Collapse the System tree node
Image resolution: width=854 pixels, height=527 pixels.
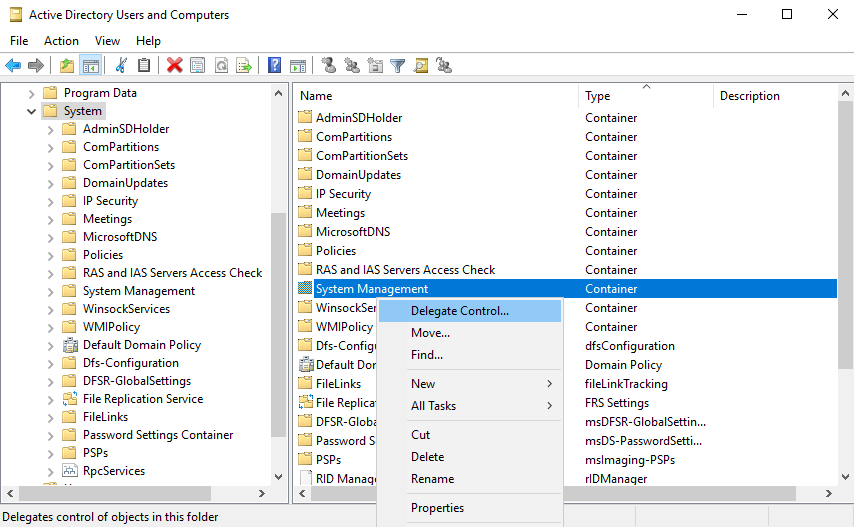tap(32, 111)
